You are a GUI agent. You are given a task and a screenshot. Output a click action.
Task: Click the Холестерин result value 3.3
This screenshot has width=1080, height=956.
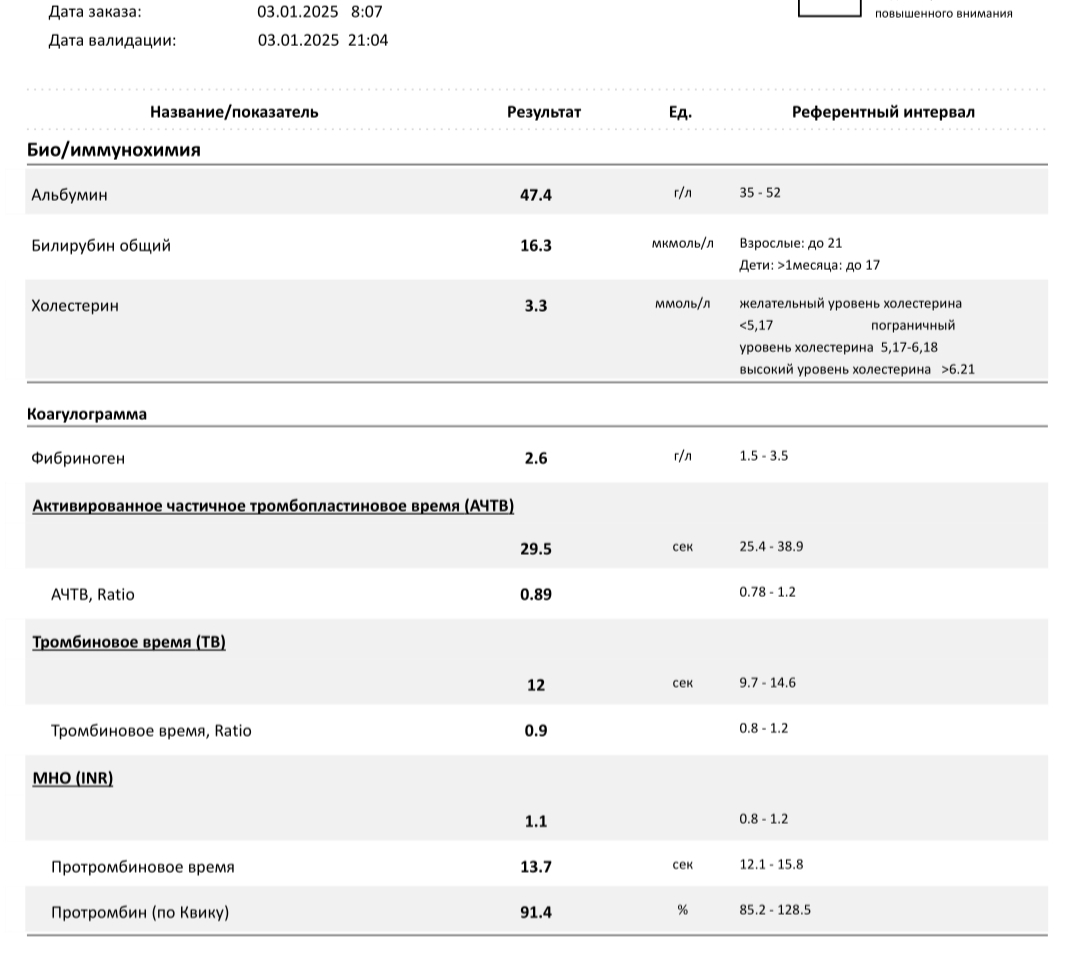click(x=536, y=306)
